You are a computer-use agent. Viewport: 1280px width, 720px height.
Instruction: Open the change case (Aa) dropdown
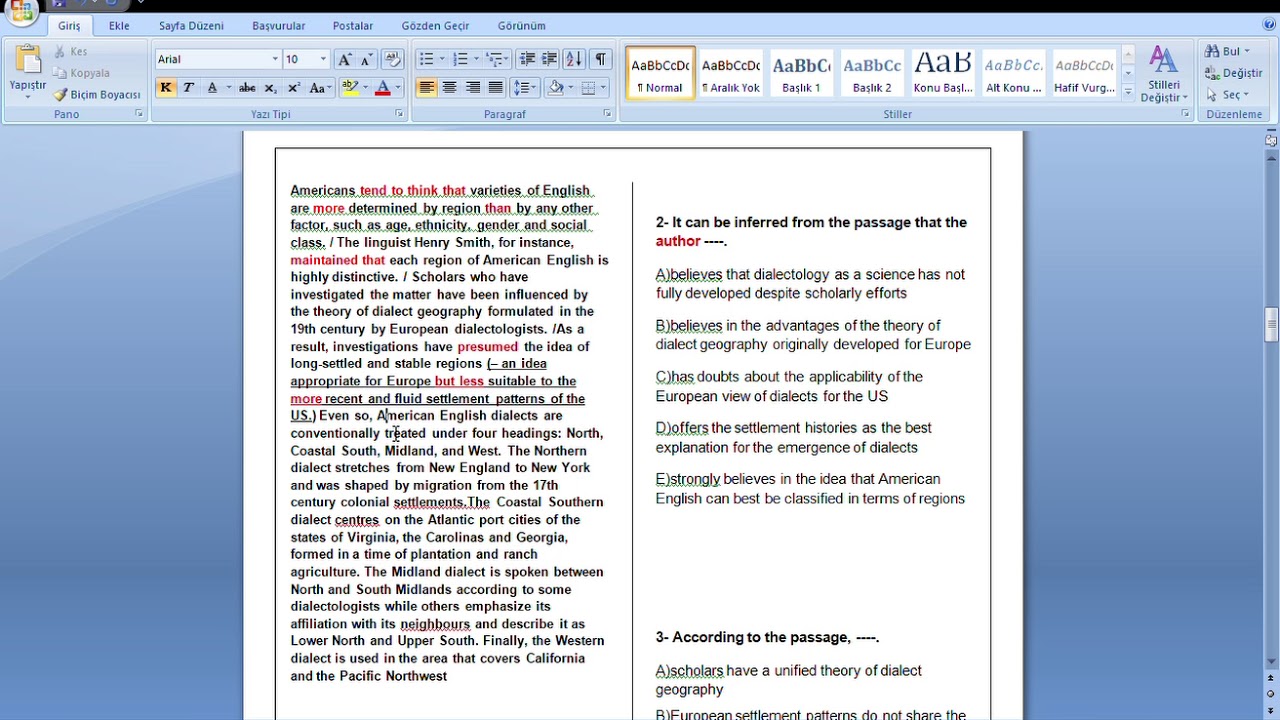[x=320, y=88]
